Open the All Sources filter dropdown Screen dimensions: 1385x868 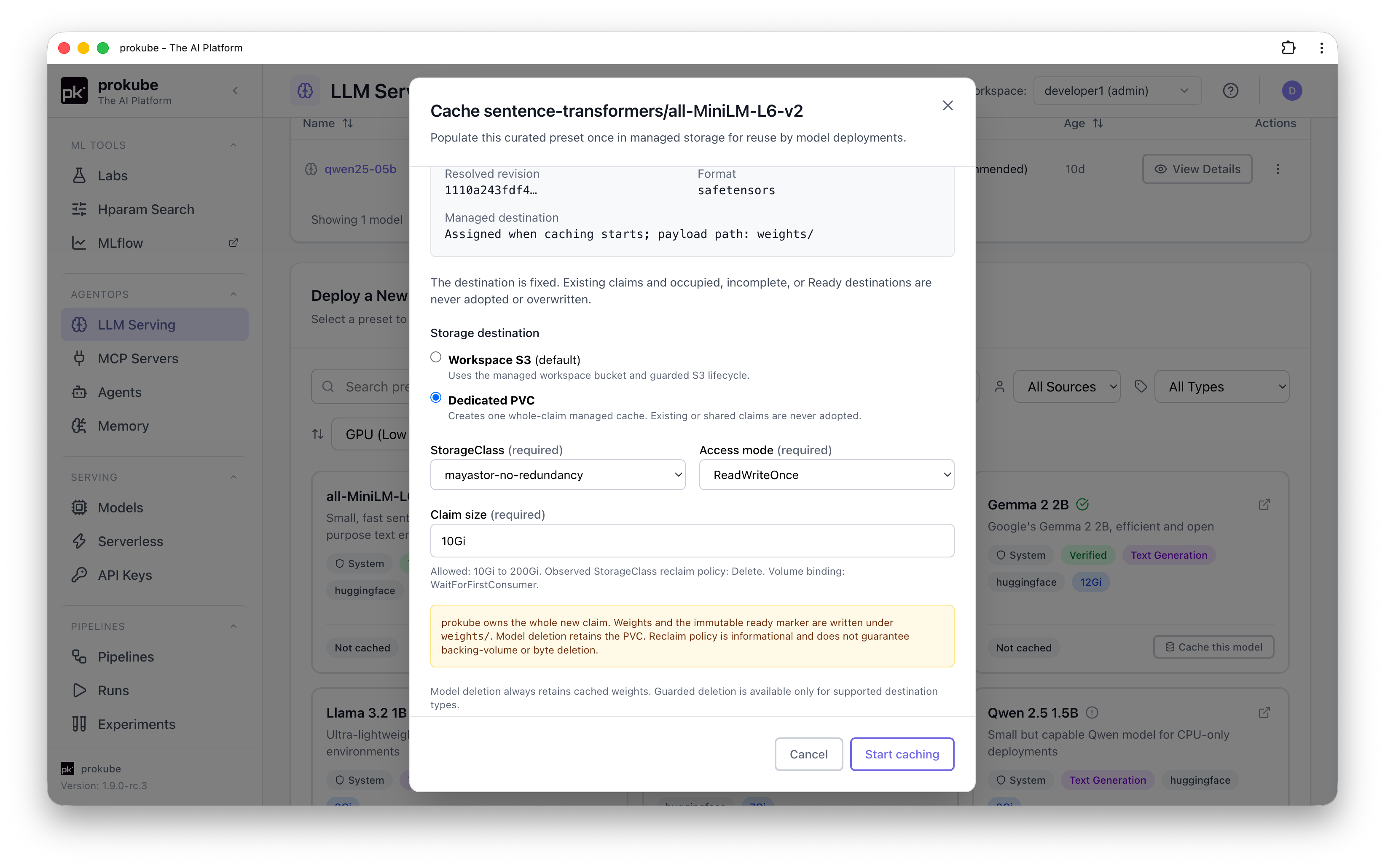click(x=1066, y=386)
